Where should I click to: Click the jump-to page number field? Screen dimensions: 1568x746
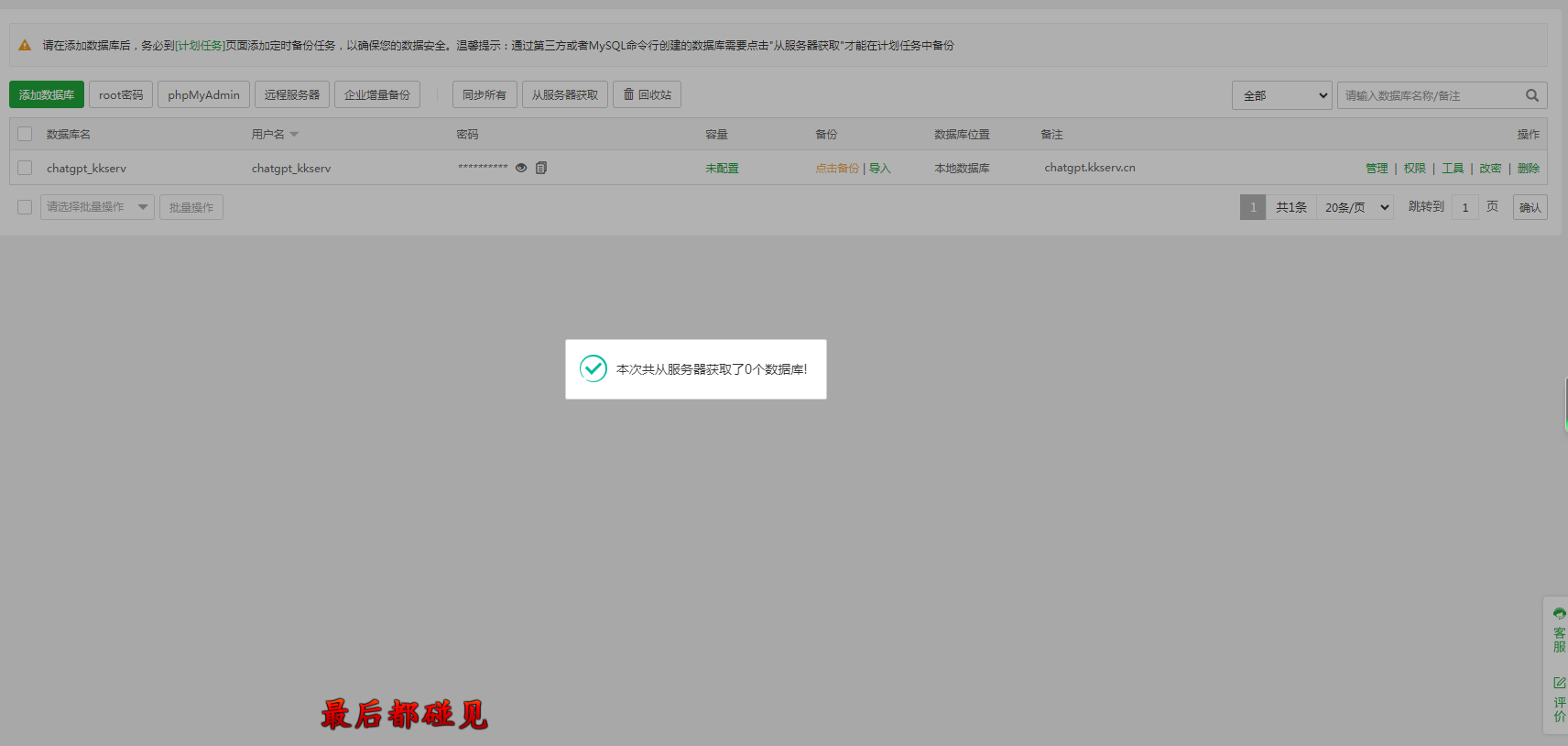(x=1465, y=207)
